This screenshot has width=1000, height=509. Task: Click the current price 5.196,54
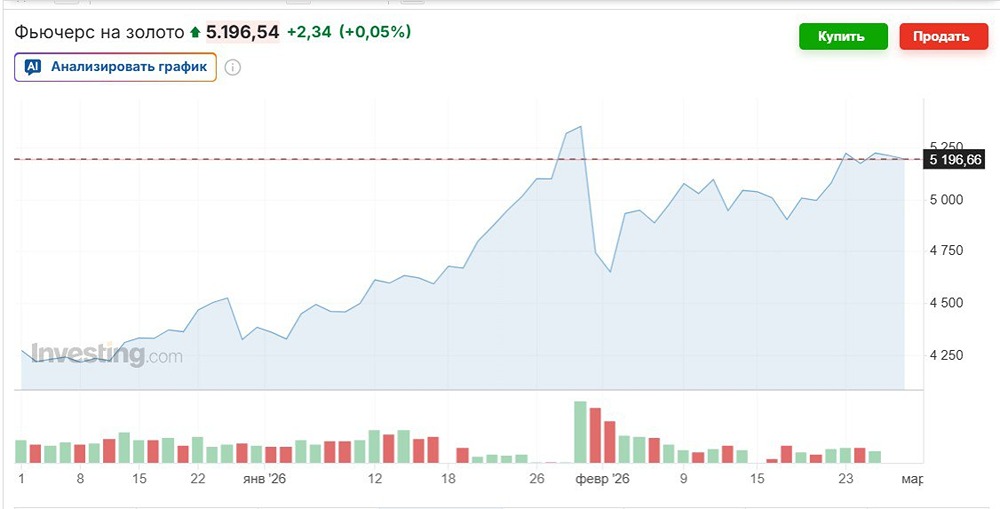242,32
